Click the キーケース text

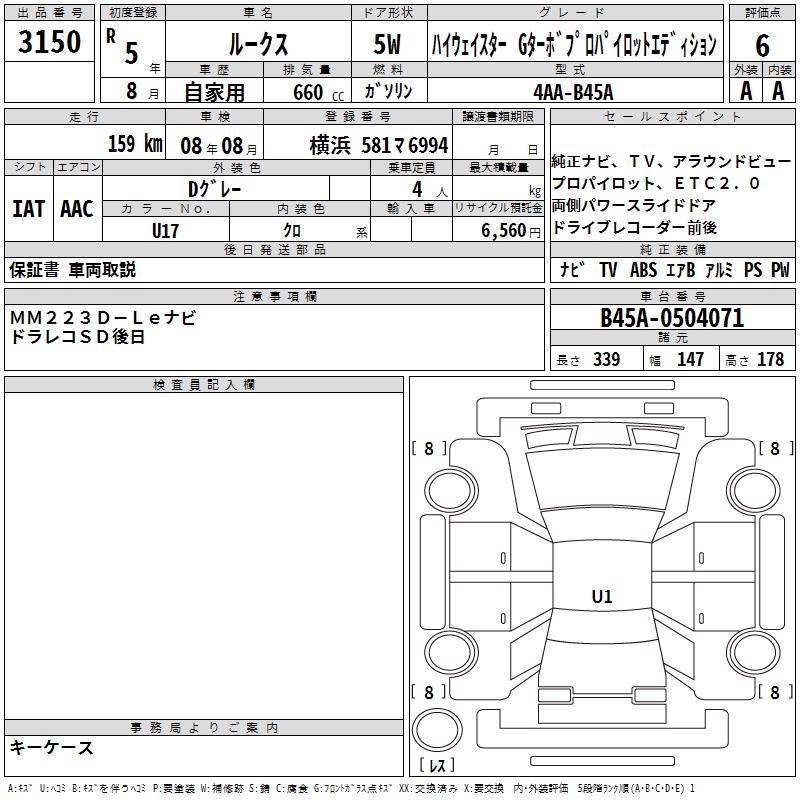[x=52, y=747]
